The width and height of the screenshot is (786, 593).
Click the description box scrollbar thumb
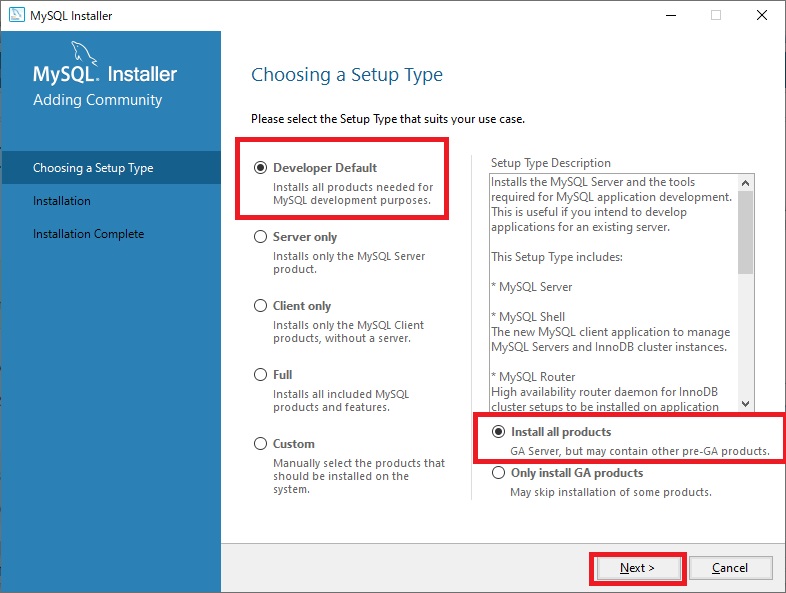click(x=745, y=232)
